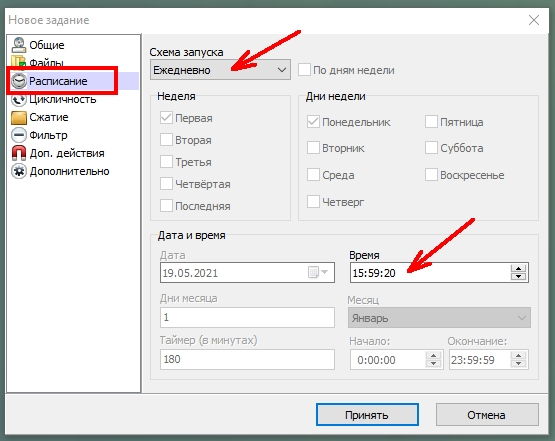Select the Файлы folder icon
Viewport: 555px width, 441px height.
[19, 61]
